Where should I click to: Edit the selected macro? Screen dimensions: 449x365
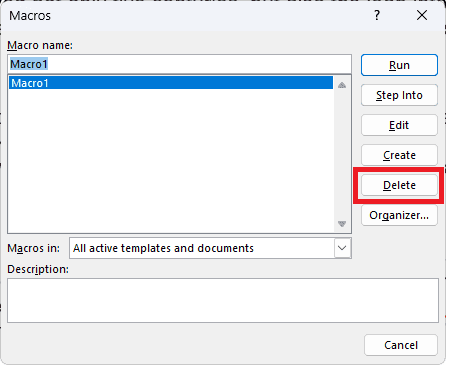point(399,125)
